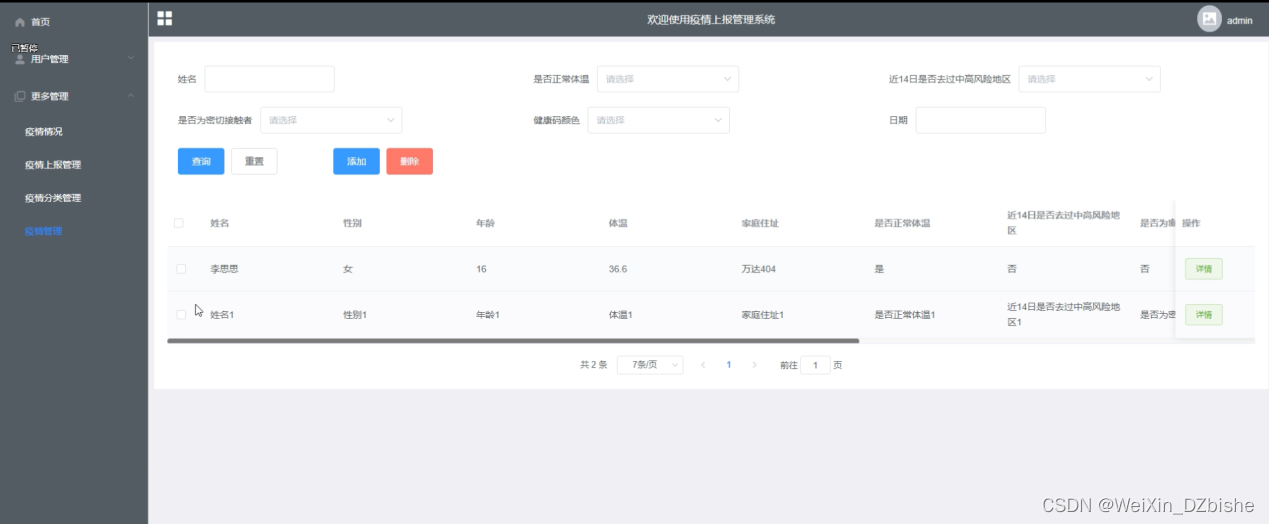Click the next page arrow
Screen dimensions: 1269x524
coord(754,365)
